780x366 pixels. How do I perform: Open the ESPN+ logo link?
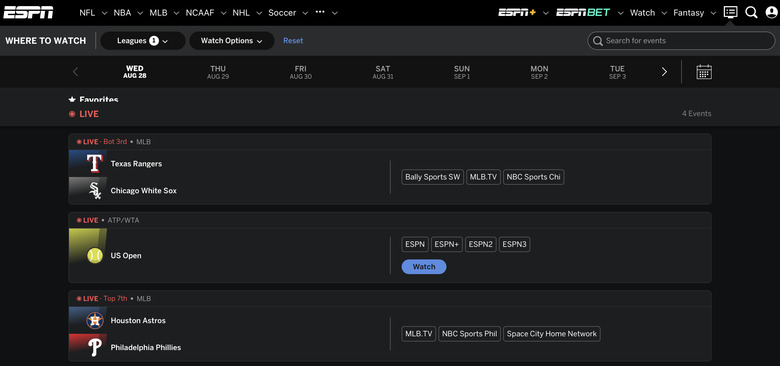[x=517, y=12]
